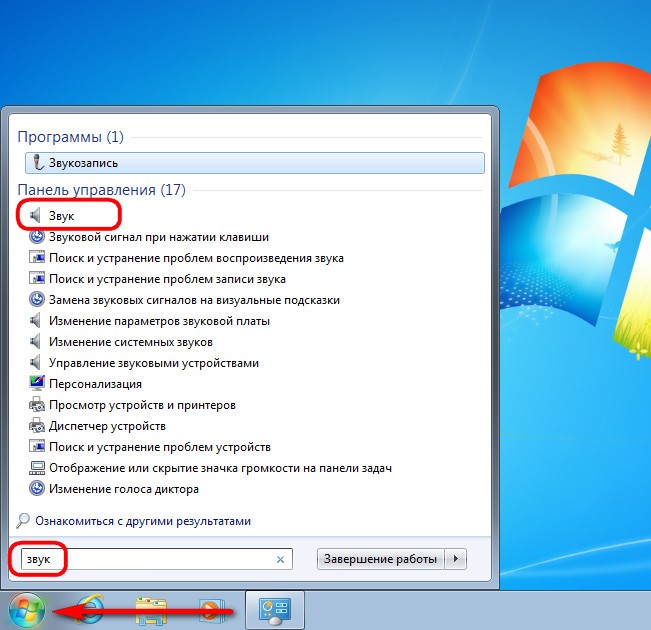The image size is (651, 630).
Task: Click into the search field containing звук
Action: click(150, 560)
